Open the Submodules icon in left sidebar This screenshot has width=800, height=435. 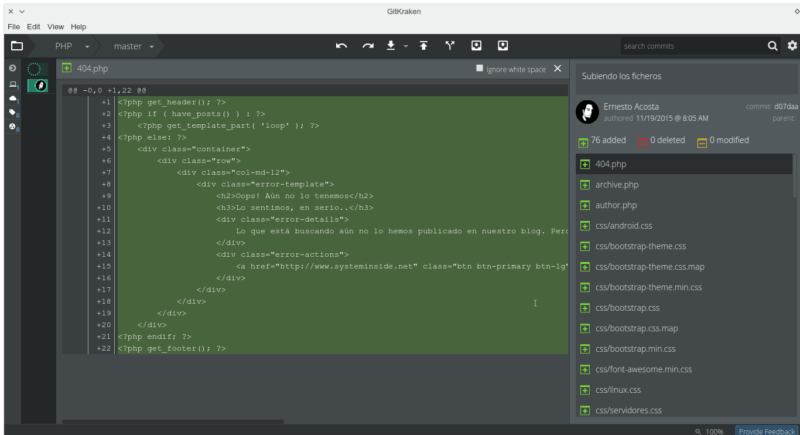coord(13,127)
